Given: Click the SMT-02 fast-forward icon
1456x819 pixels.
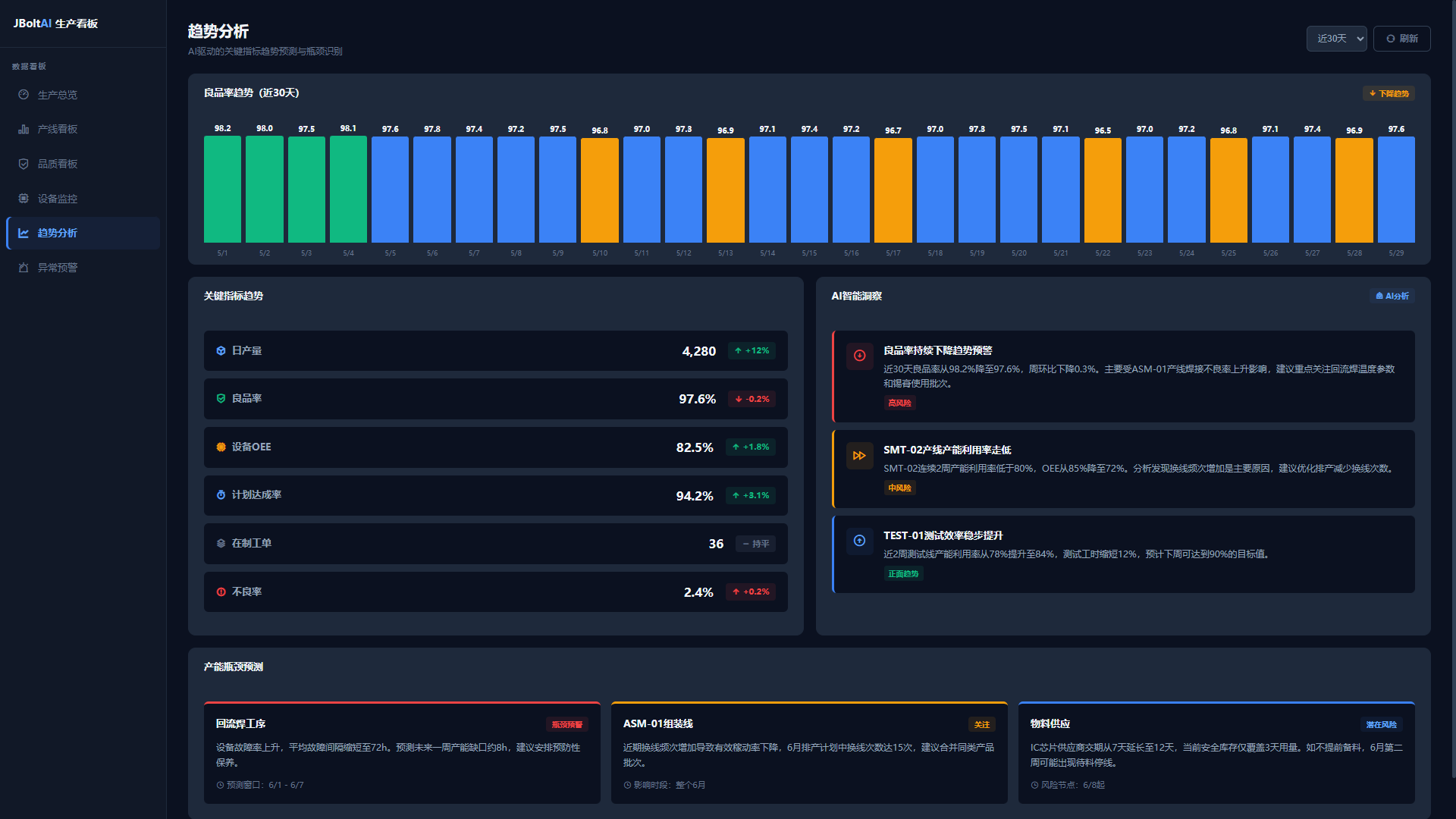Looking at the screenshot, I should point(859,456).
